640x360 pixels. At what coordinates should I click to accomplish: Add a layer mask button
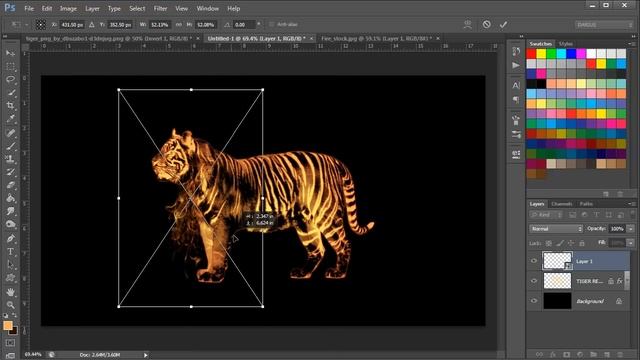(x=567, y=355)
